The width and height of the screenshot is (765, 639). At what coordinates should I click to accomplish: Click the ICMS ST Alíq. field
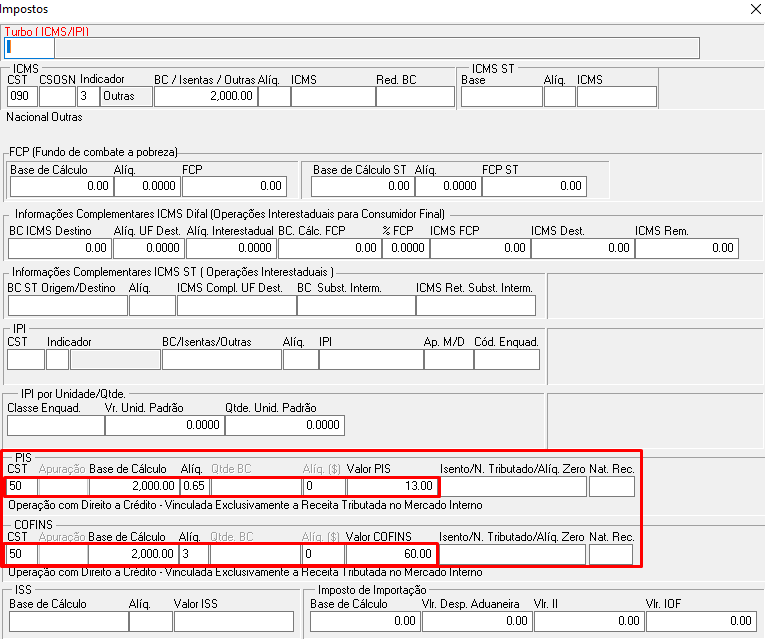click(x=560, y=96)
